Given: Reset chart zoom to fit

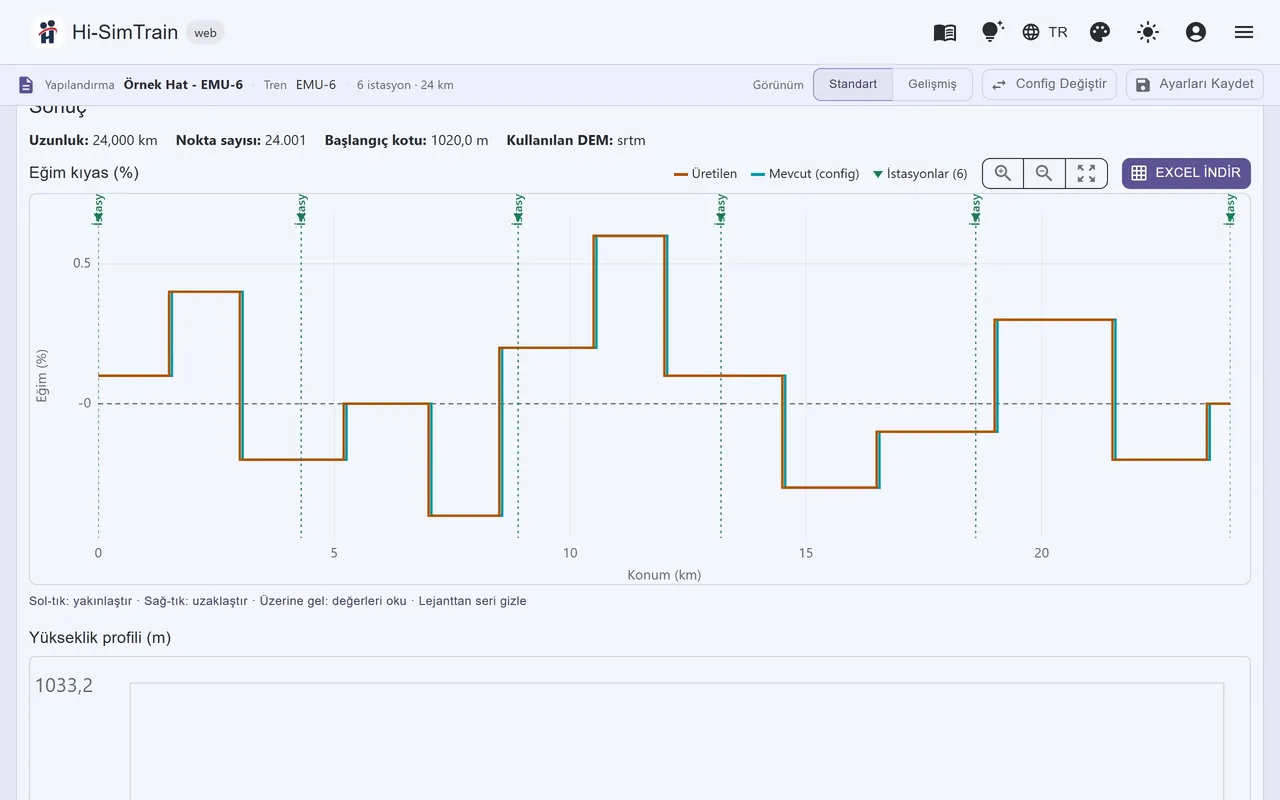Looking at the screenshot, I should 1086,173.
